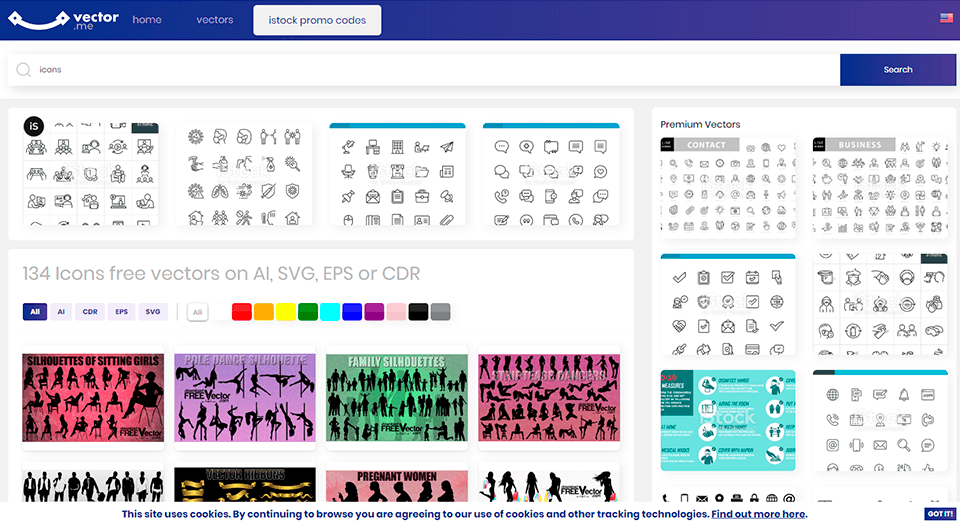Screen dimensions: 960x522
Task: Click the search magnifier icon
Action: [23, 70]
